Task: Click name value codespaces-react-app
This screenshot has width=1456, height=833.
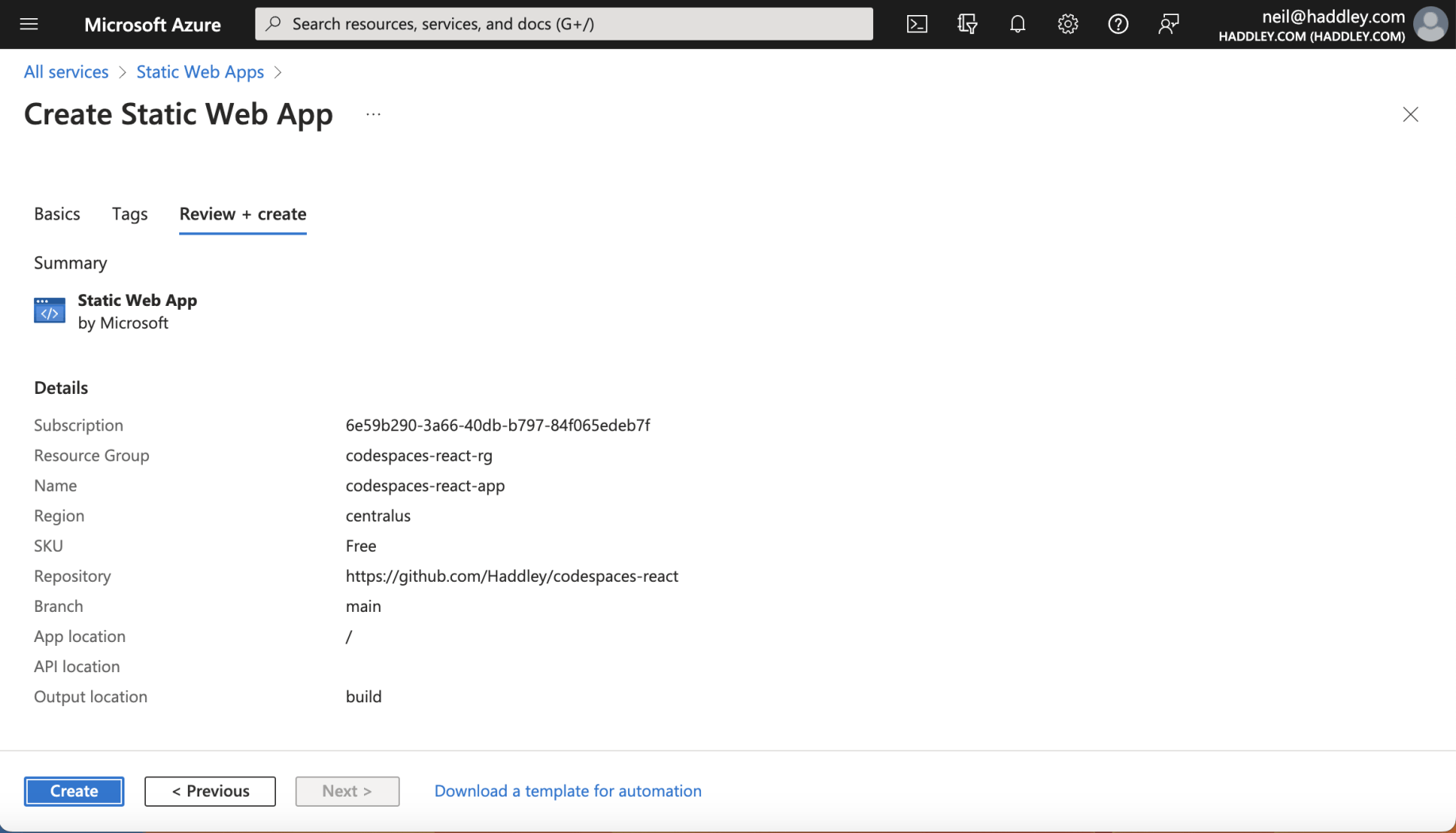Action: point(425,486)
